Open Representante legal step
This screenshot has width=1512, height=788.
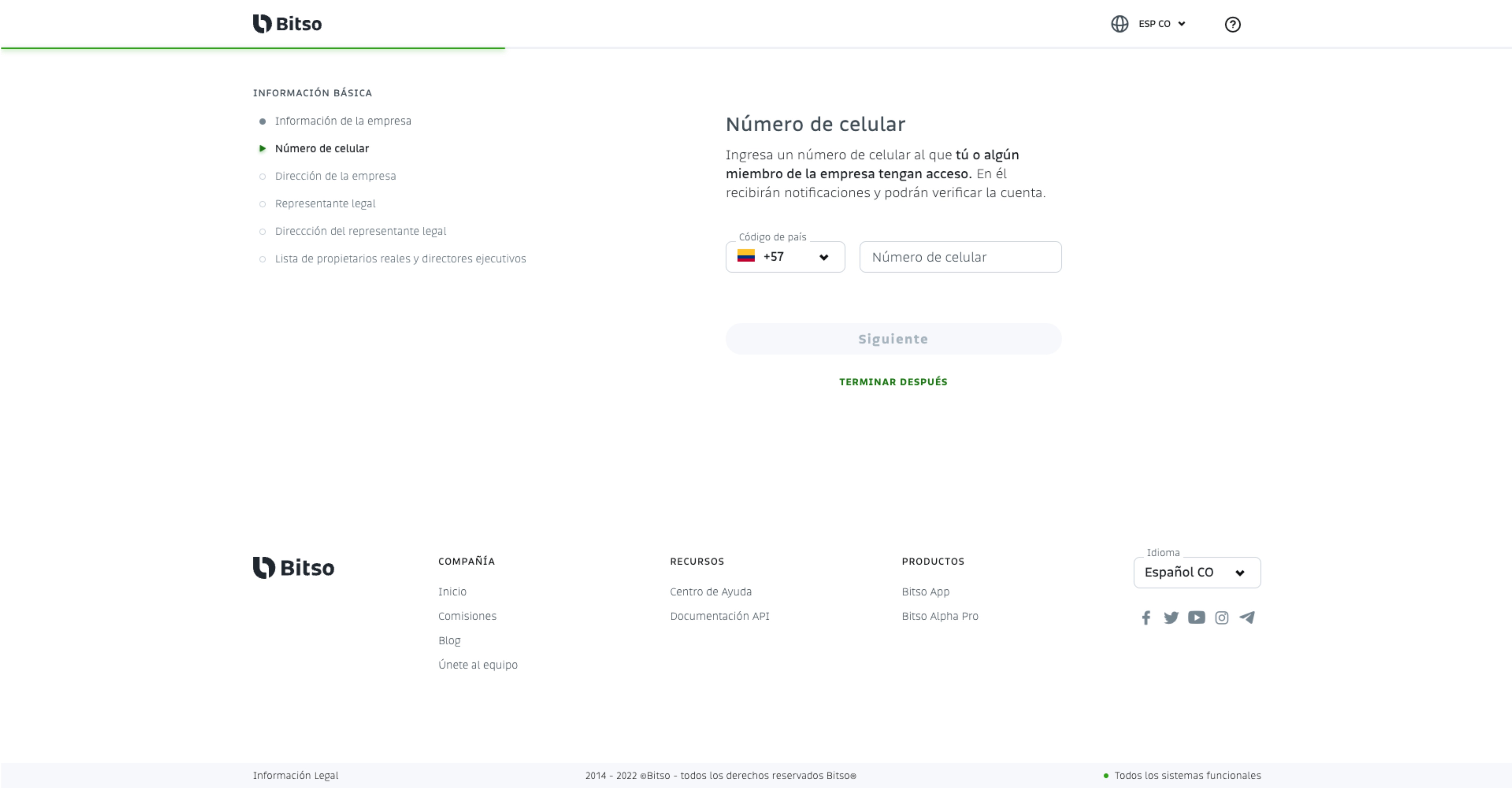(x=325, y=204)
